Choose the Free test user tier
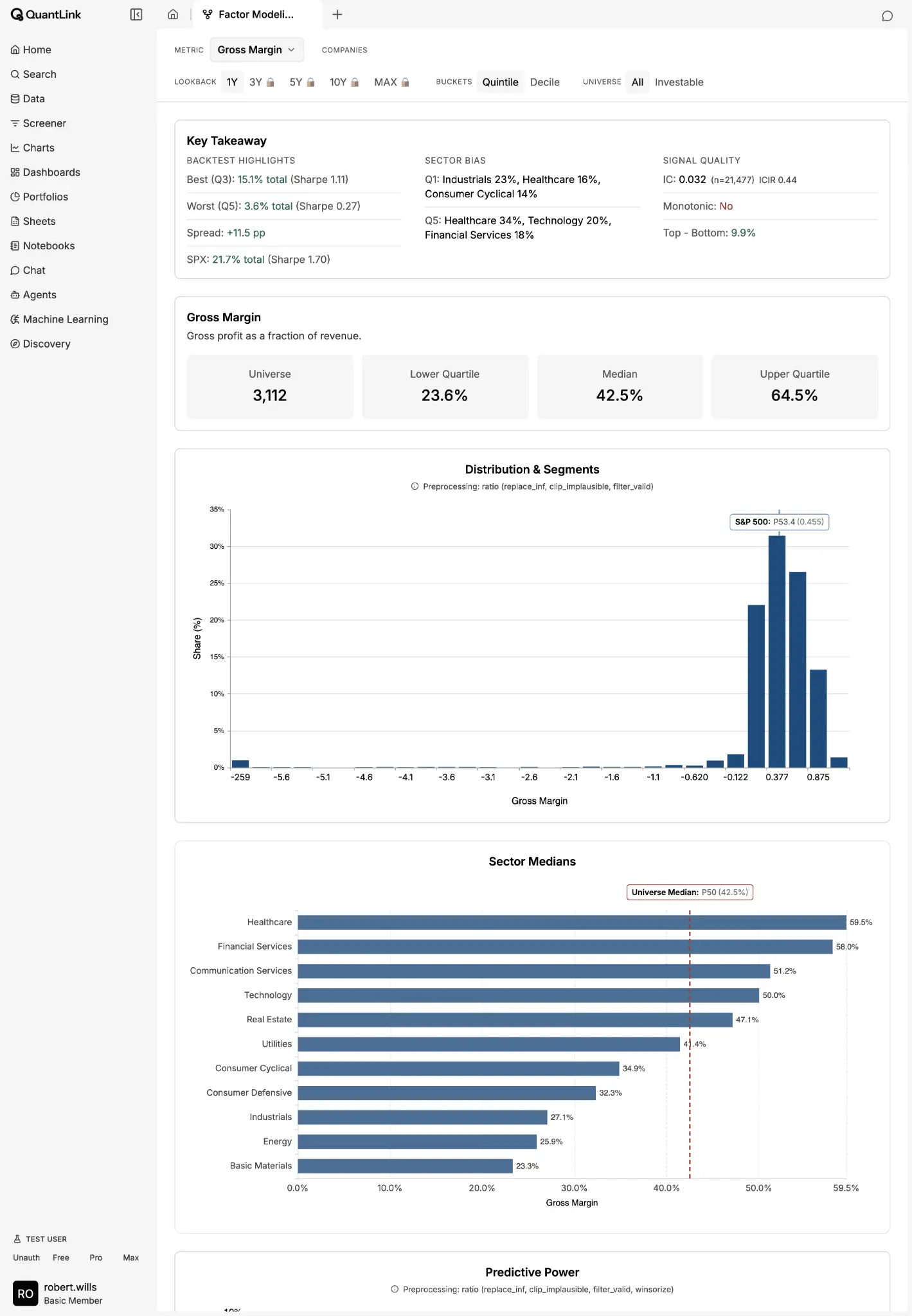Viewport: 912px width, 1316px height. point(61,1258)
